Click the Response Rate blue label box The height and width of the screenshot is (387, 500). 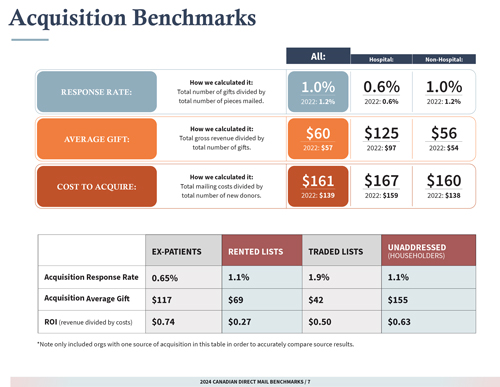pos(97,92)
